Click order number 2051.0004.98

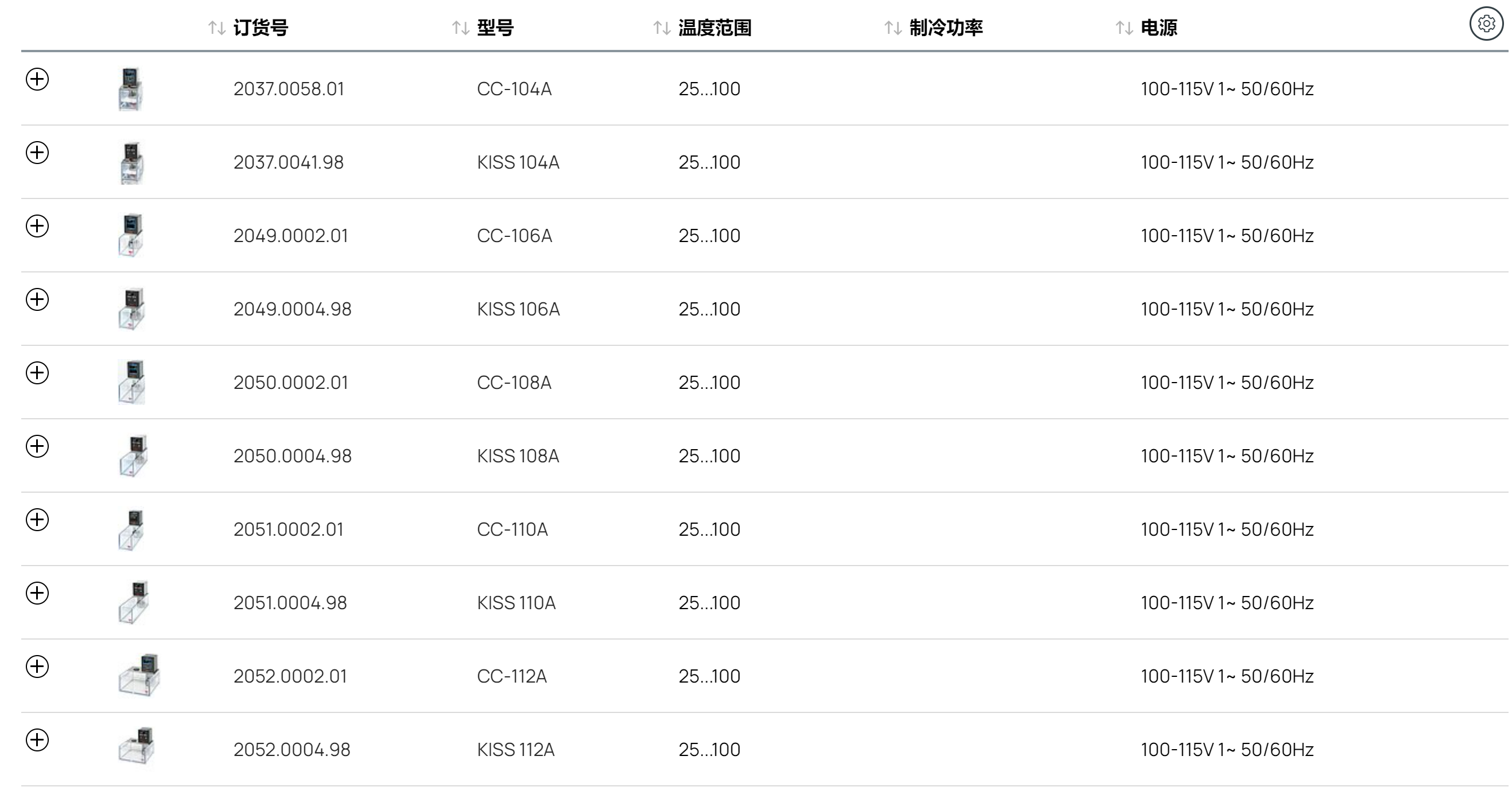(x=290, y=603)
